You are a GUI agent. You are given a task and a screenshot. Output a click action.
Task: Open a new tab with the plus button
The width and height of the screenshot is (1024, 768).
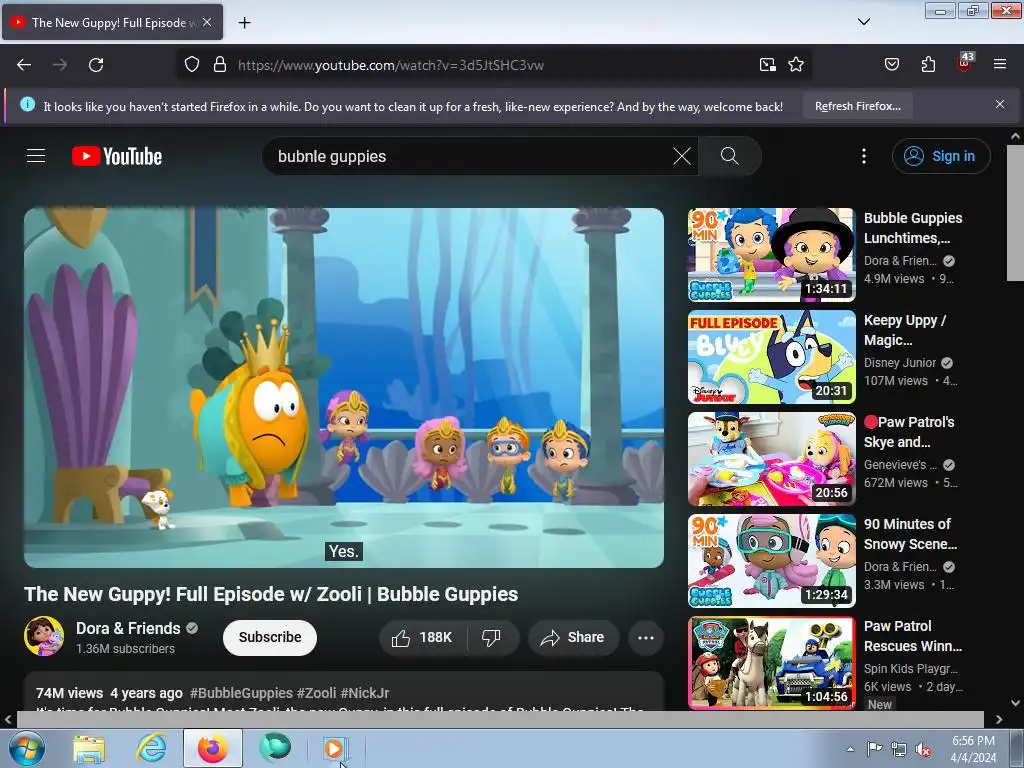pos(244,23)
